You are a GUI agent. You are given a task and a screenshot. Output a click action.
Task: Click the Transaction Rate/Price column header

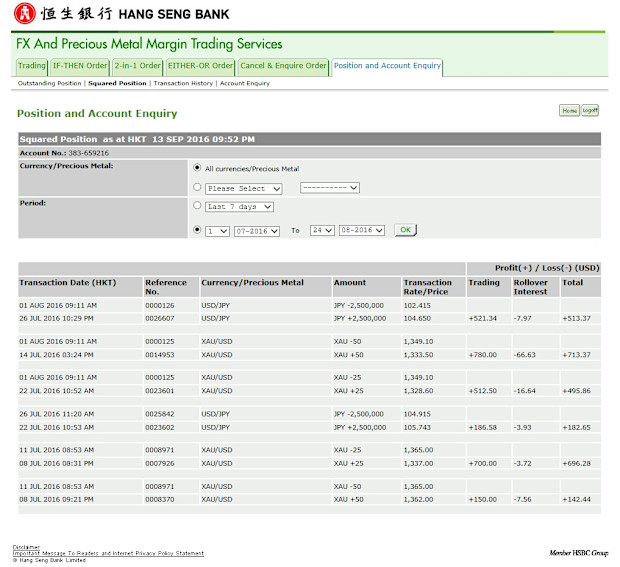(x=427, y=287)
